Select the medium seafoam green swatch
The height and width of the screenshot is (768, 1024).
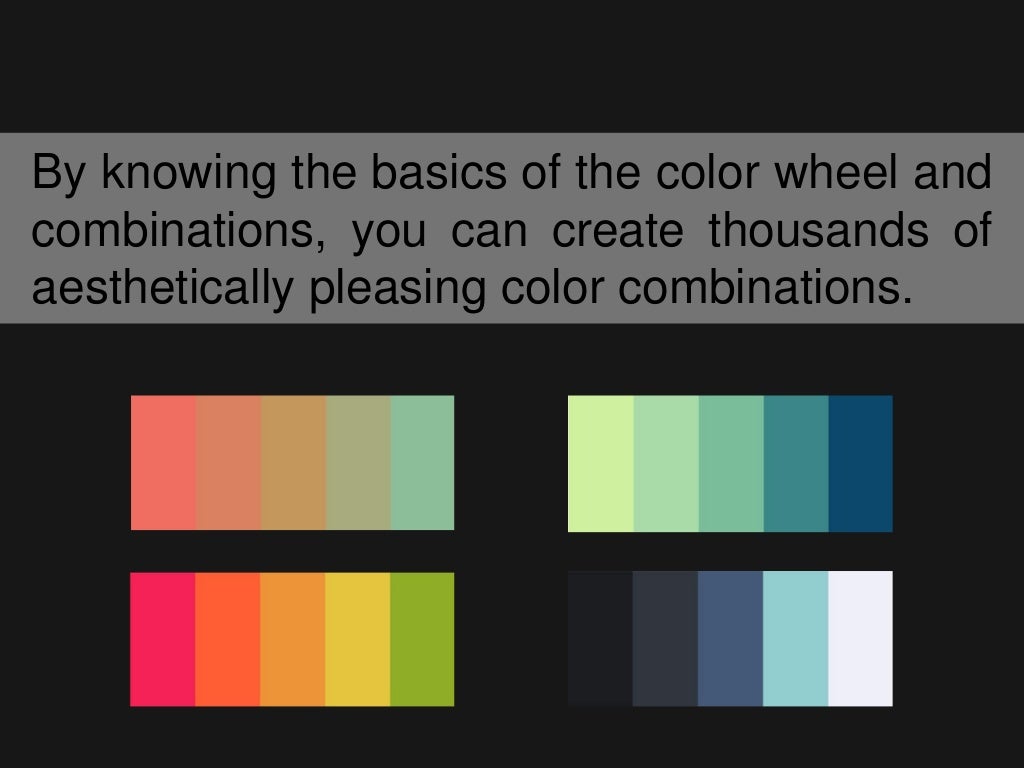[731, 464]
